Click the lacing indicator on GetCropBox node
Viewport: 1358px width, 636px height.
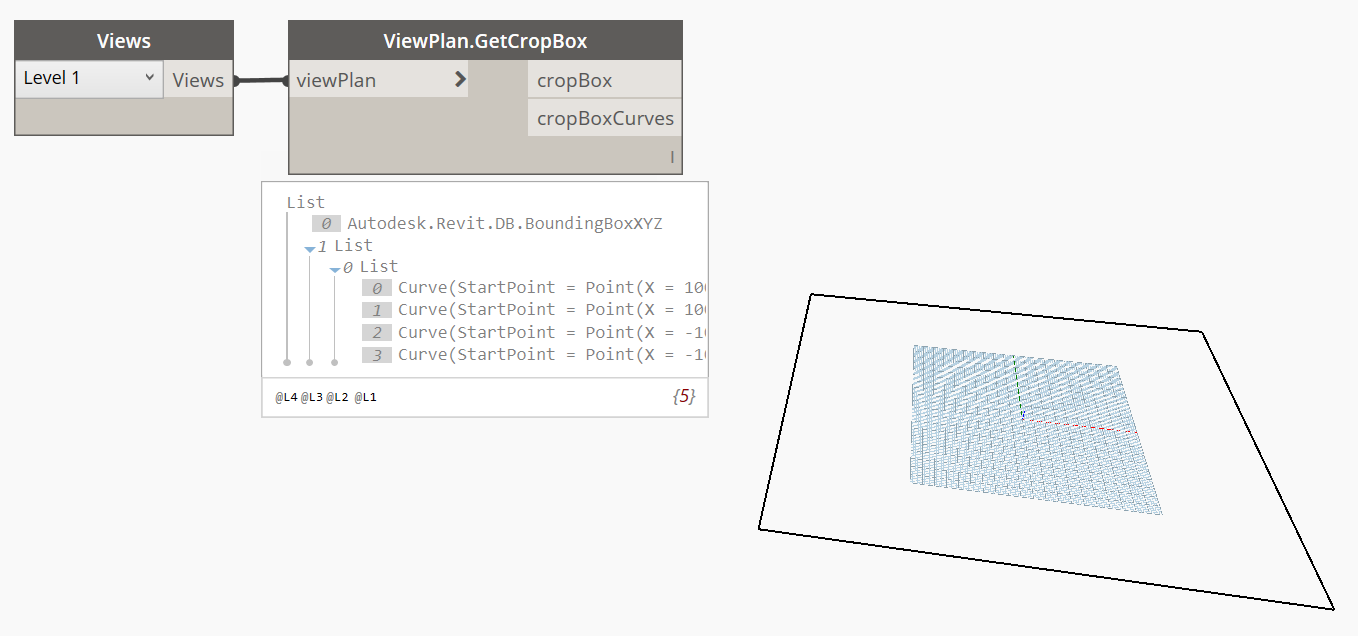672,157
